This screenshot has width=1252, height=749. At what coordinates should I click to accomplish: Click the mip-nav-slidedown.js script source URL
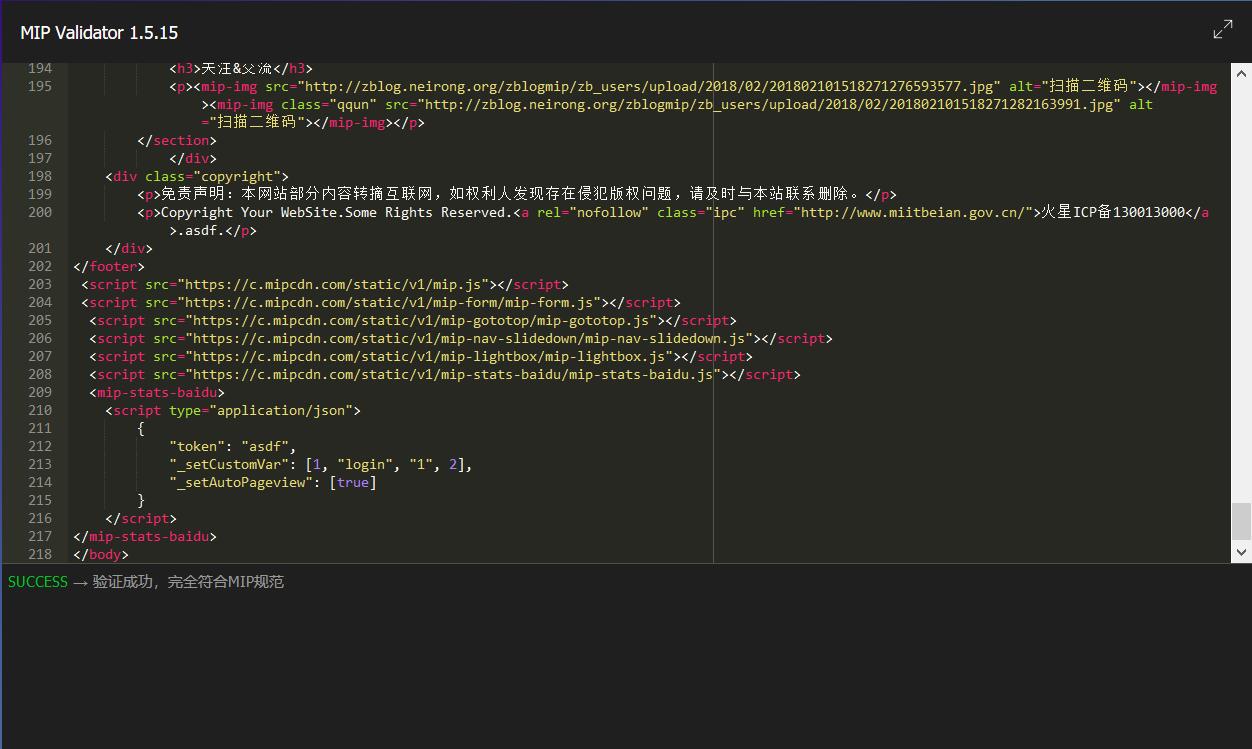coord(469,339)
